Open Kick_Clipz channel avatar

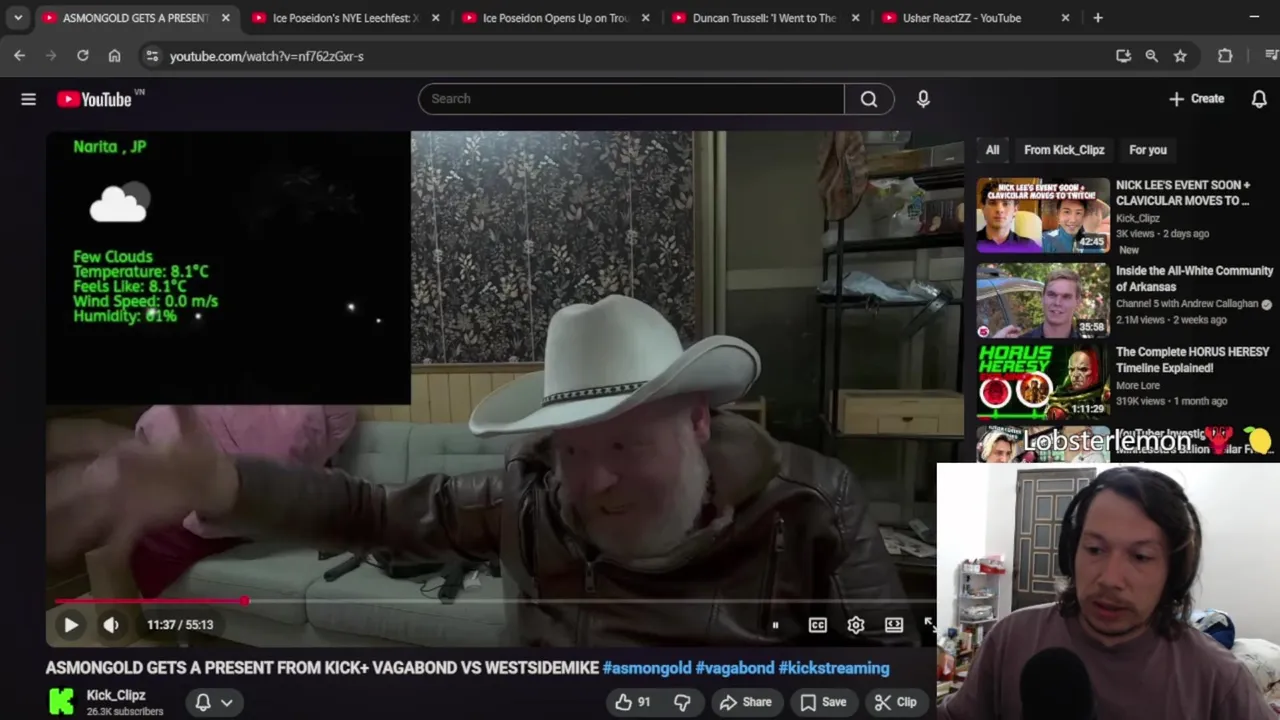[x=61, y=701]
